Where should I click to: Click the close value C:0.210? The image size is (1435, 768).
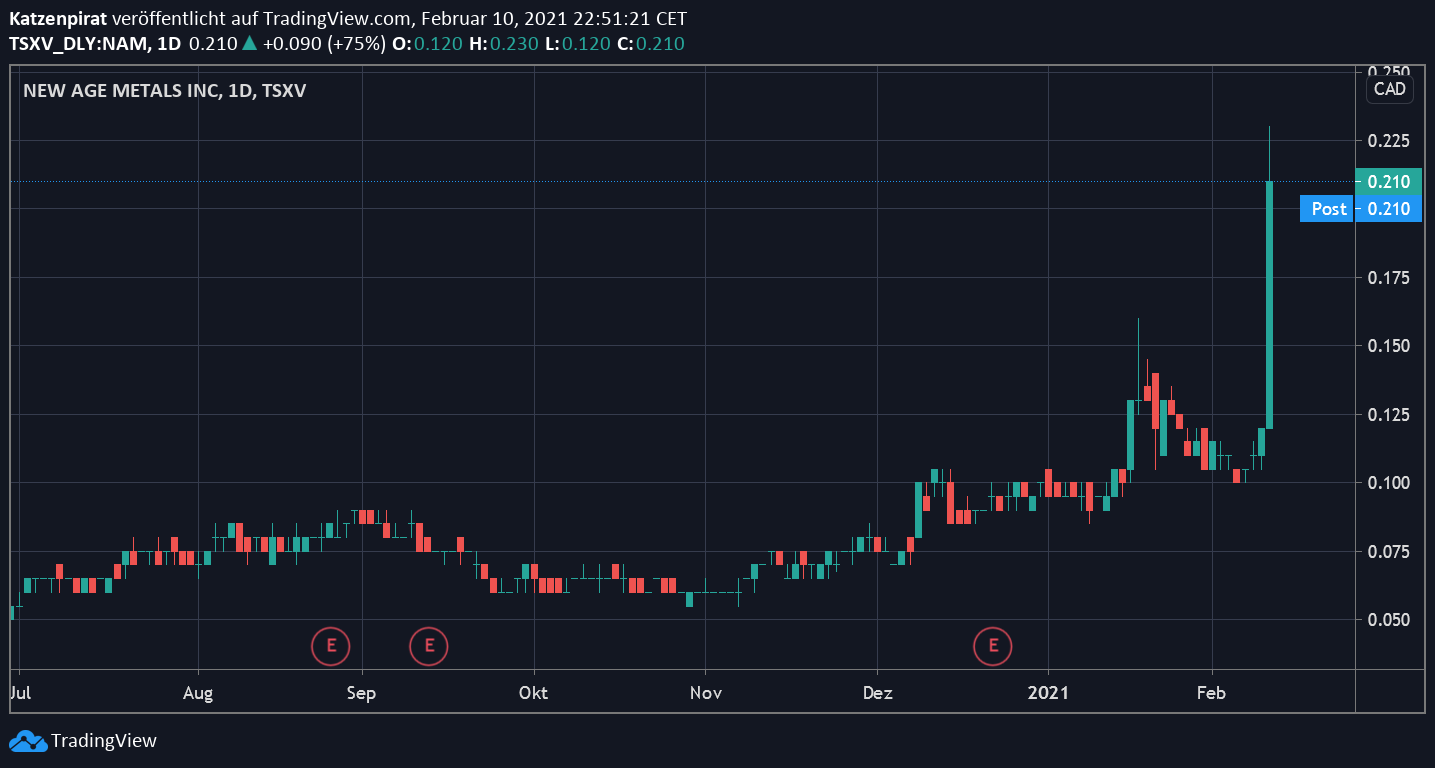pos(653,44)
